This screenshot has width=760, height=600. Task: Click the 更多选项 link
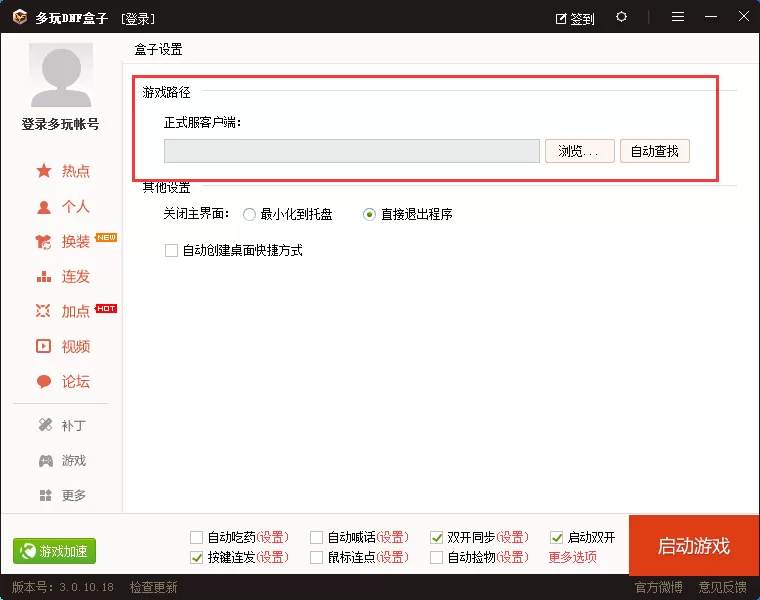(x=572, y=557)
